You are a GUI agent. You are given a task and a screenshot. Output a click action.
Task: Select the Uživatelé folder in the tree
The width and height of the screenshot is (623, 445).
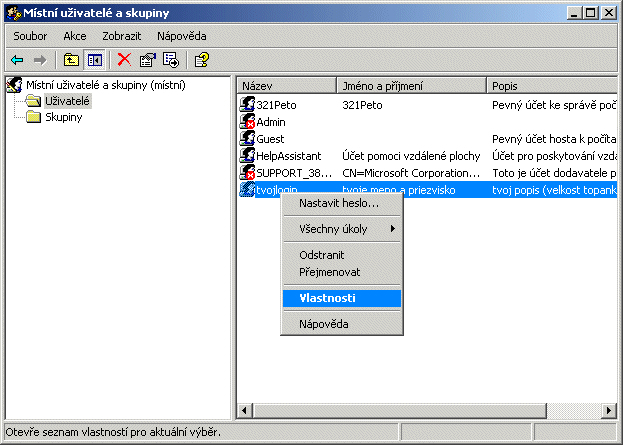click(67, 101)
